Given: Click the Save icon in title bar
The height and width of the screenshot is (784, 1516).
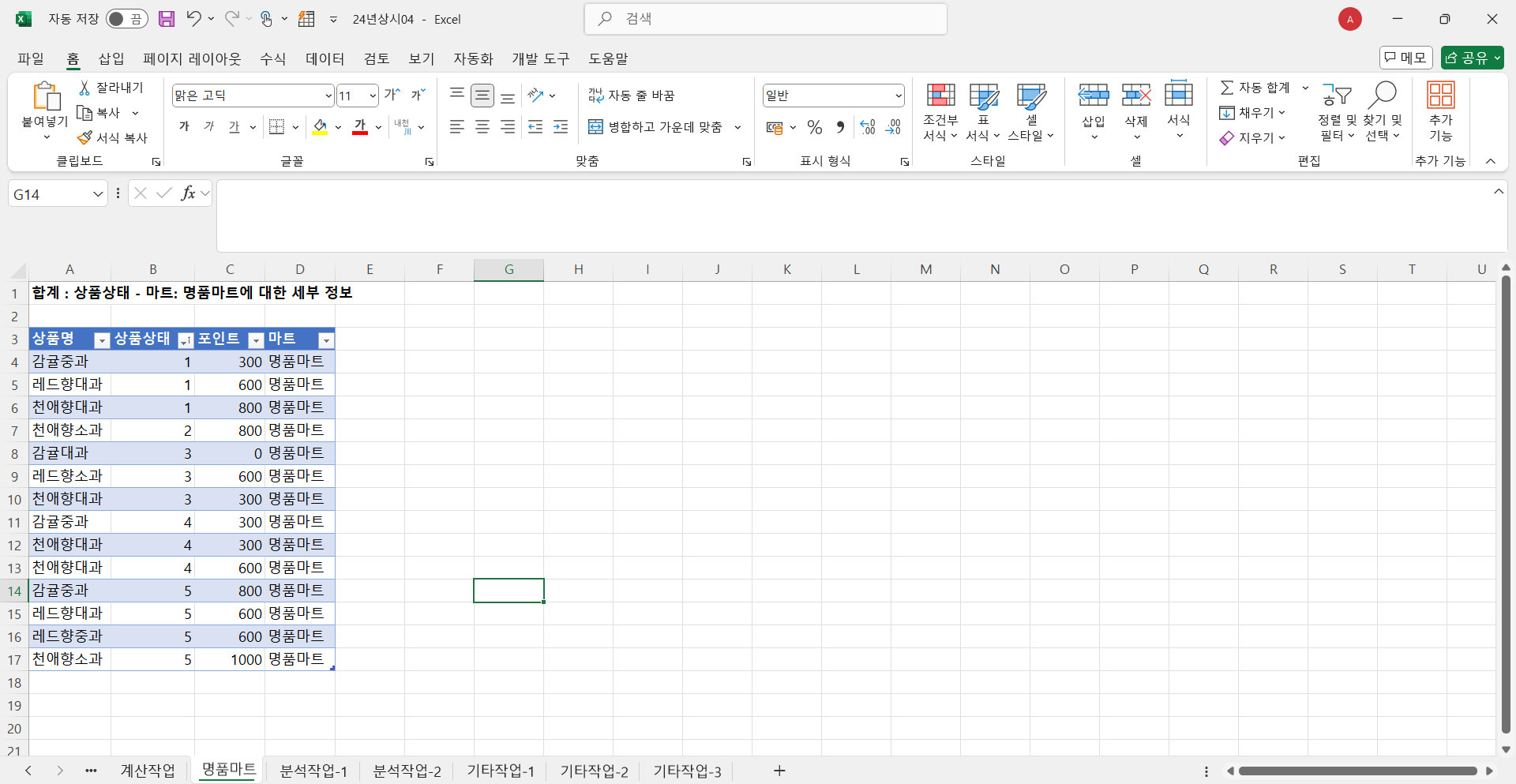Looking at the screenshot, I should [166, 19].
